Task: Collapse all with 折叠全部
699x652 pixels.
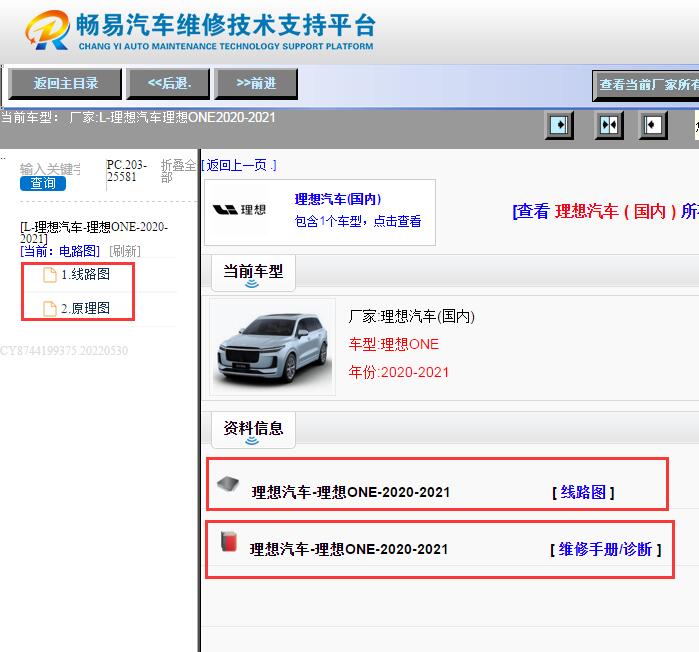Action: coord(178,171)
